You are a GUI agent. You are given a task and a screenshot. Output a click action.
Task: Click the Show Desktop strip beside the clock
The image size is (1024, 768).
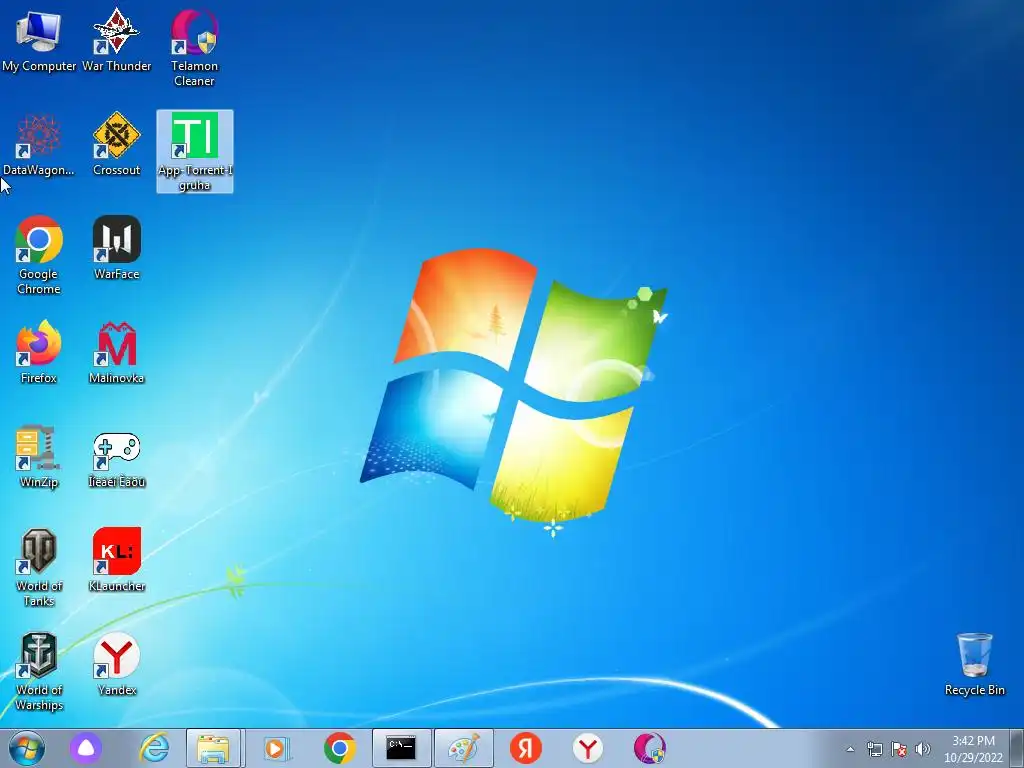1017,748
